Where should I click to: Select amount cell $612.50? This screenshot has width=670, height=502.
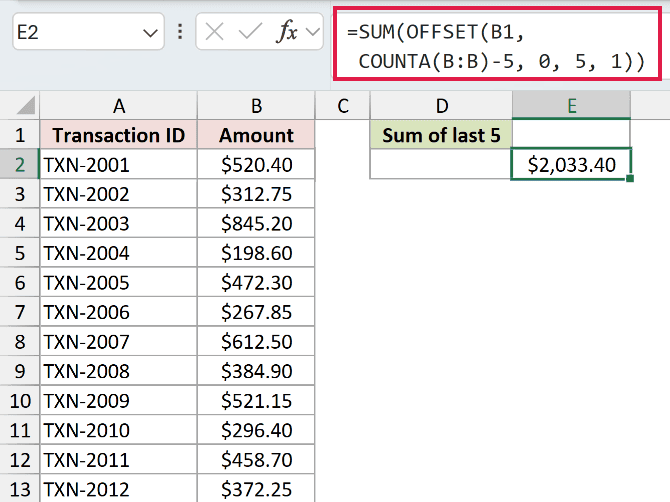[x=256, y=341]
